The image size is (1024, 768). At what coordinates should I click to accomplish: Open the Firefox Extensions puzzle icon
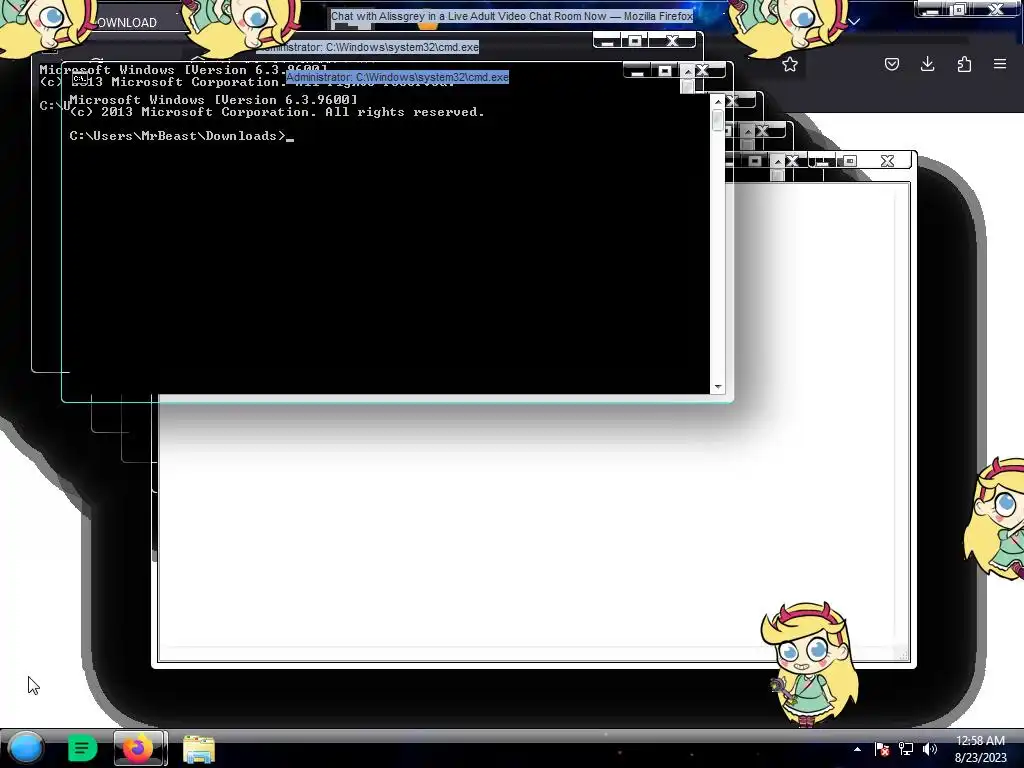pyautogui.click(x=964, y=64)
